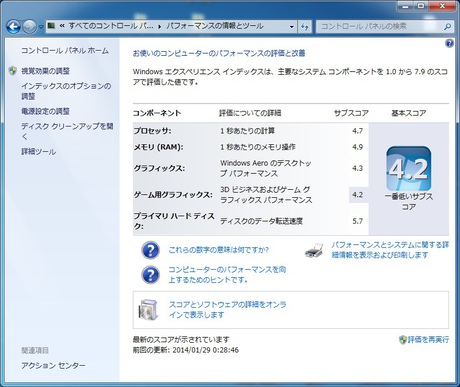Open アクション センター link
Screen dimensions: 460x387
pyautogui.click(x=53, y=365)
